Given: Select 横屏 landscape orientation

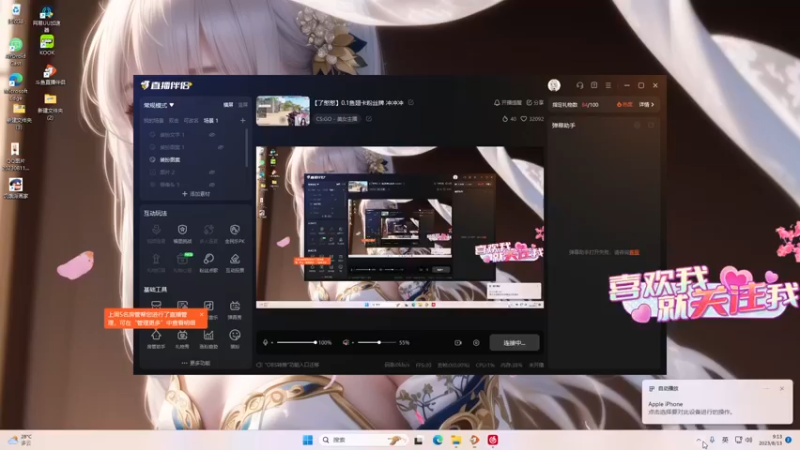Looking at the screenshot, I should 228,105.
